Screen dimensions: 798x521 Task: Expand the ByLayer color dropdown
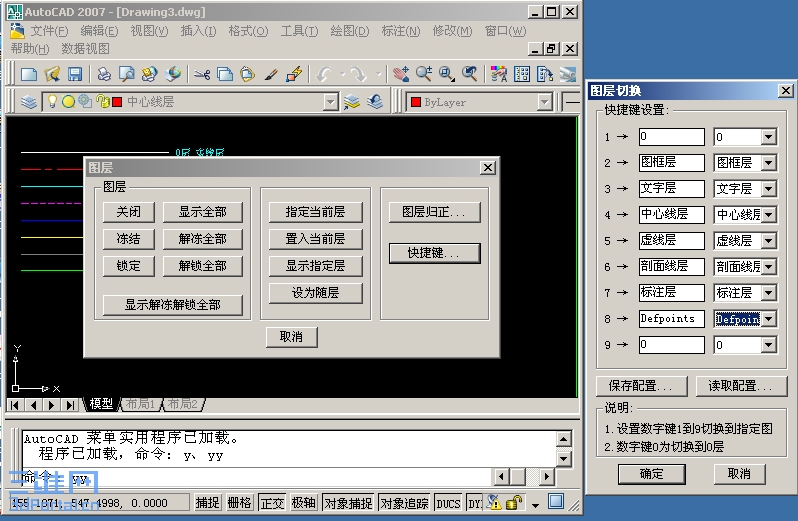click(545, 102)
